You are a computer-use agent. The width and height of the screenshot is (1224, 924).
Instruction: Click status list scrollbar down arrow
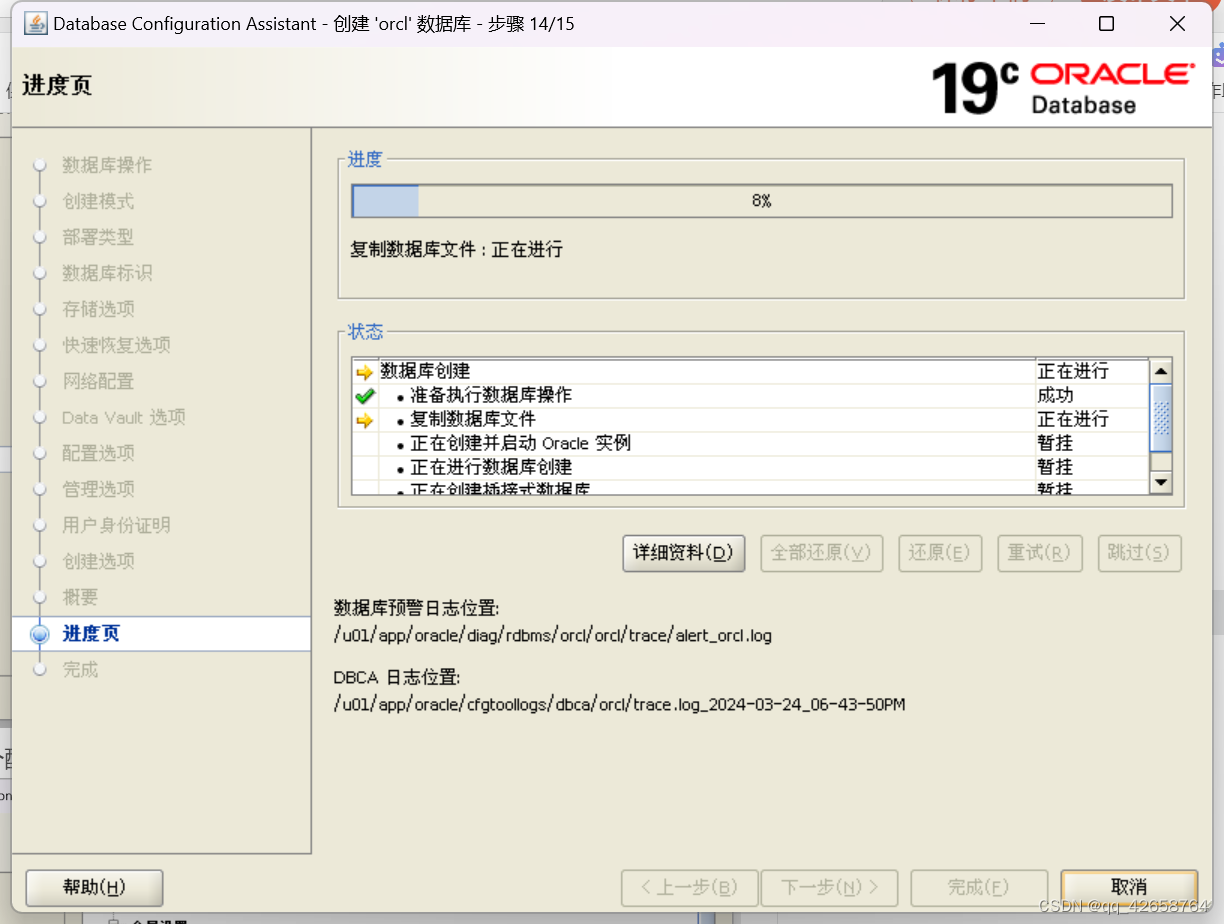coord(1160,482)
